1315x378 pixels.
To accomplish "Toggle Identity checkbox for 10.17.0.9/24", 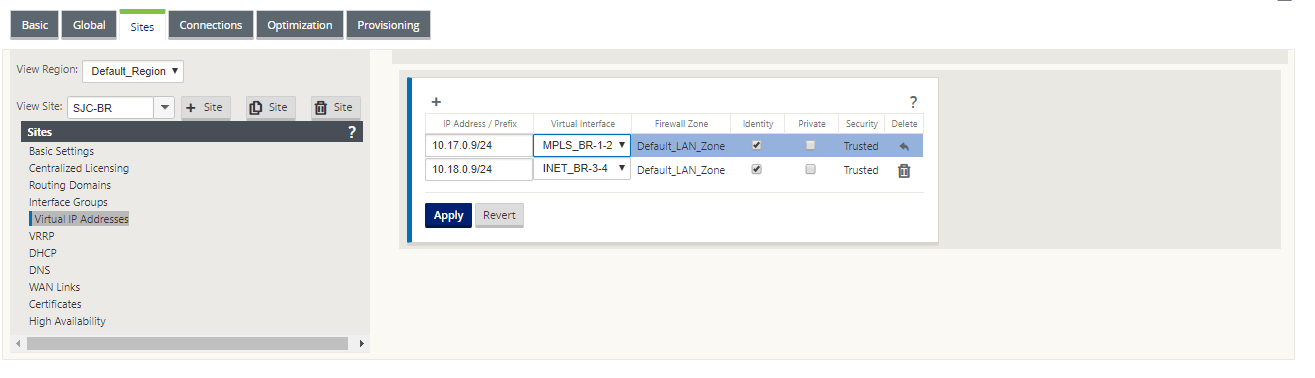I will [757, 145].
